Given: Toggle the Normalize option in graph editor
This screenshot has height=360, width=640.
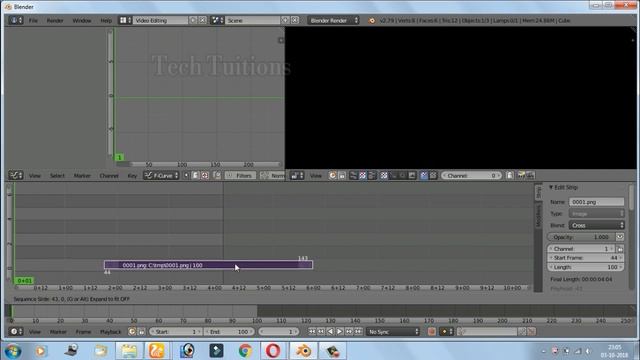Looking at the screenshot, I should tap(272, 176).
